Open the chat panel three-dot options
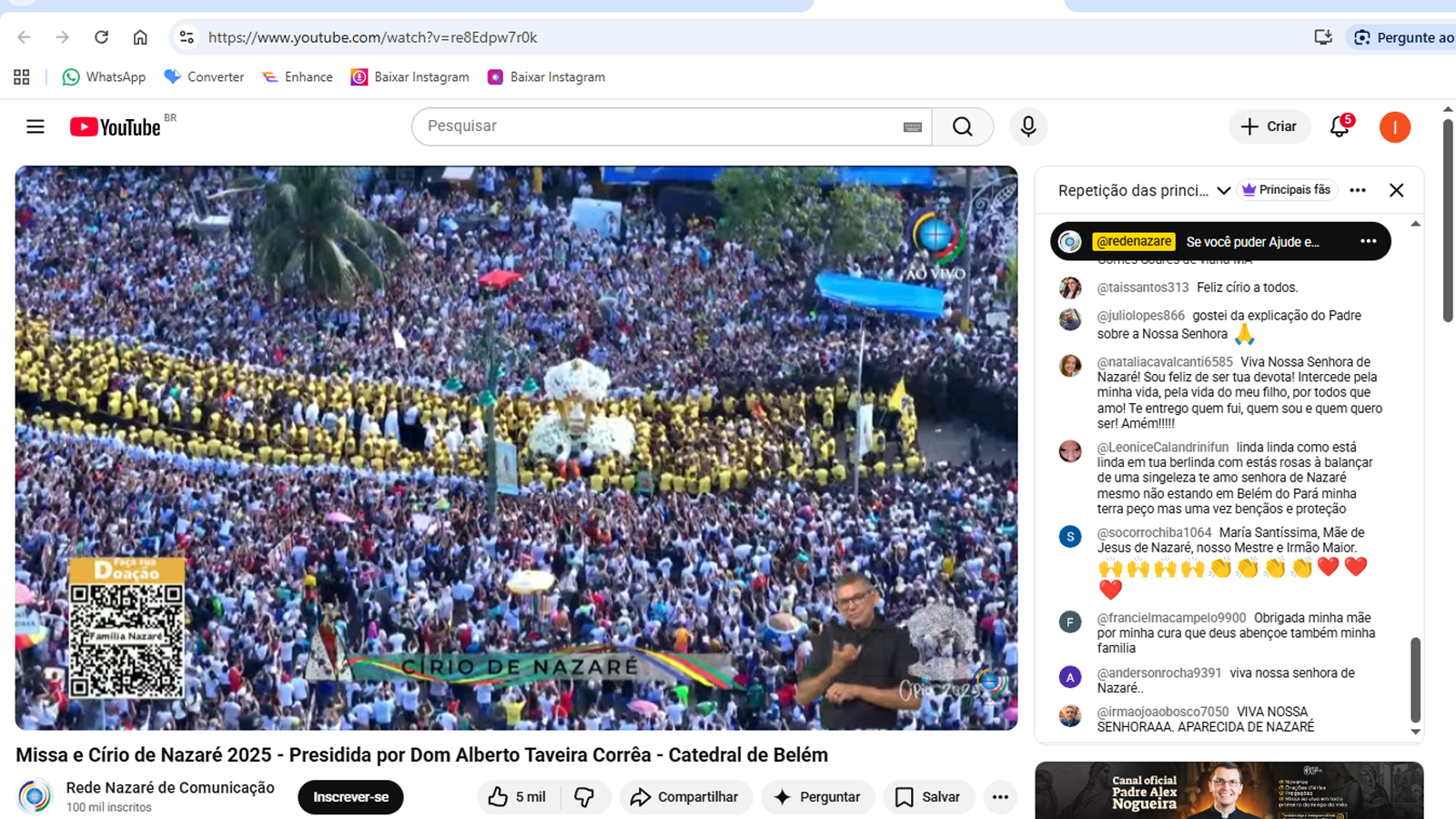Image resolution: width=1456 pixels, height=819 pixels. [1358, 190]
